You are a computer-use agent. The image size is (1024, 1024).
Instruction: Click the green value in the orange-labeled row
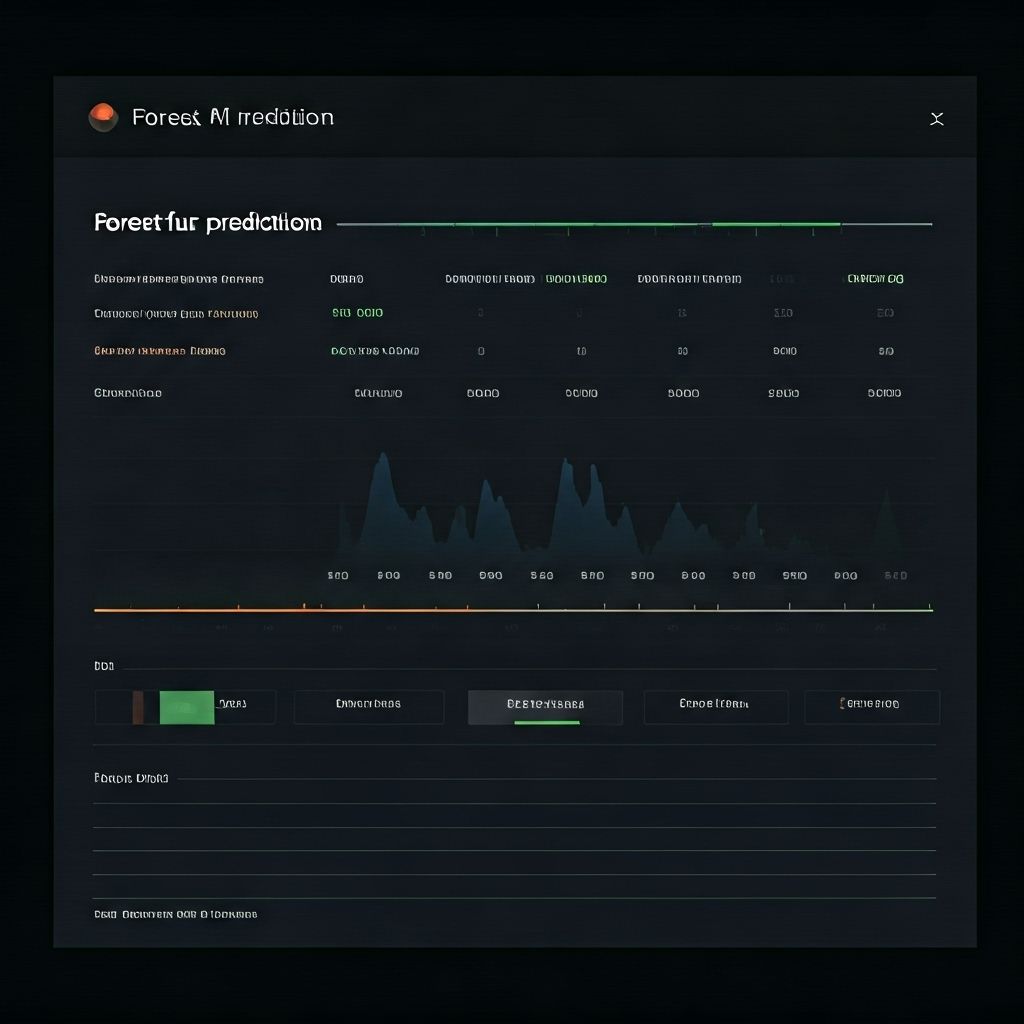click(374, 351)
